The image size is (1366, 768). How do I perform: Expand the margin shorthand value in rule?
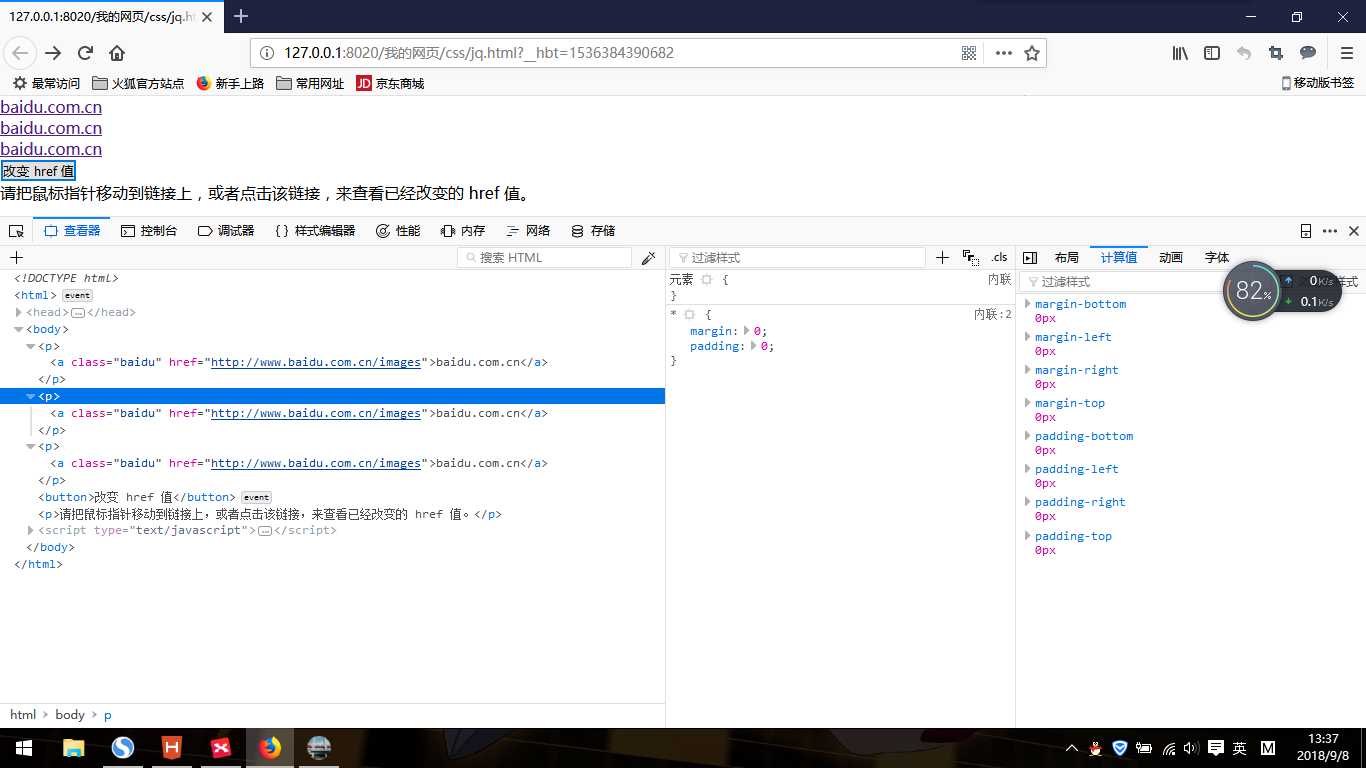[747, 331]
